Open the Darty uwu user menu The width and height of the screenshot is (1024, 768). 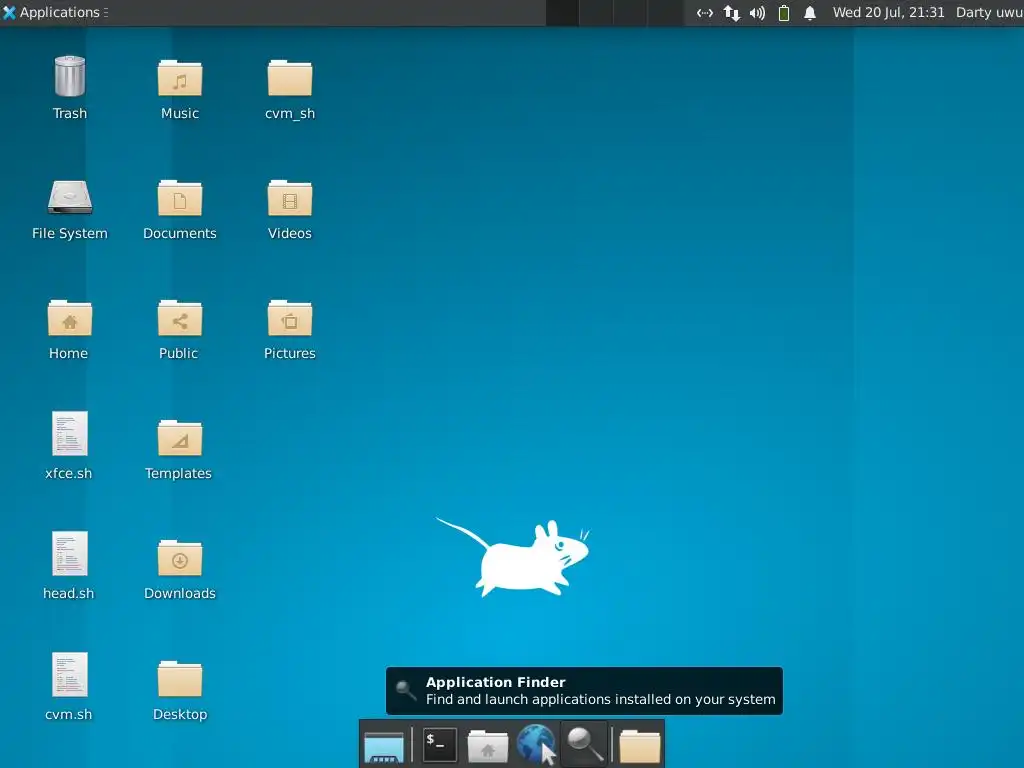pos(989,12)
